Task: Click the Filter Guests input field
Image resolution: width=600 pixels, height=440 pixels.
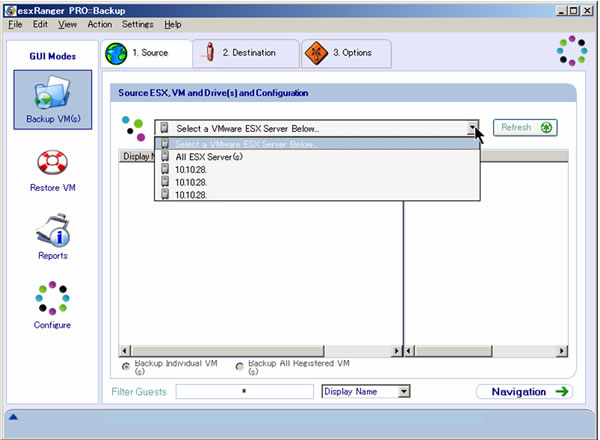Action: (245, 391)
